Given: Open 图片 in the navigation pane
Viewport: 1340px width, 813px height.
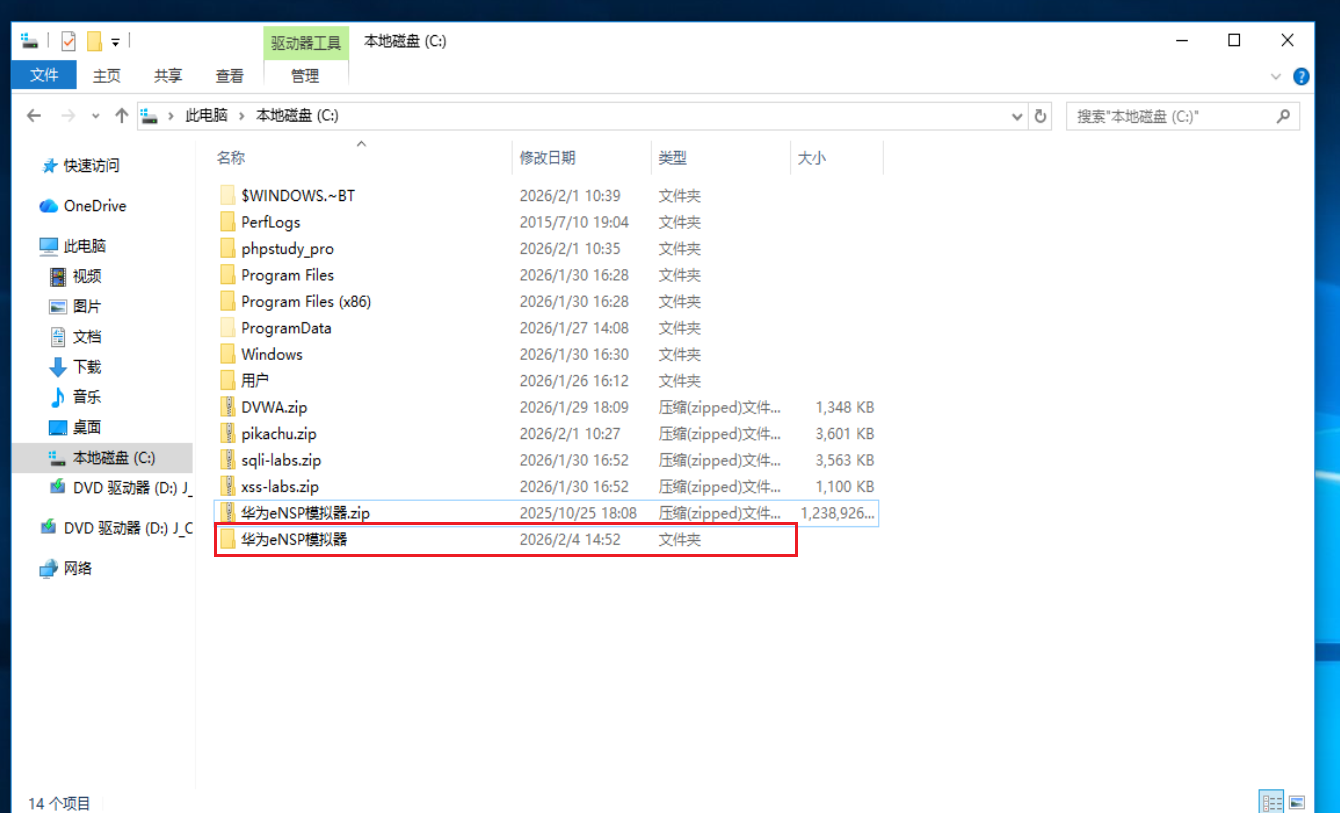Looking at the screenshot, I should tap(75, 306).
